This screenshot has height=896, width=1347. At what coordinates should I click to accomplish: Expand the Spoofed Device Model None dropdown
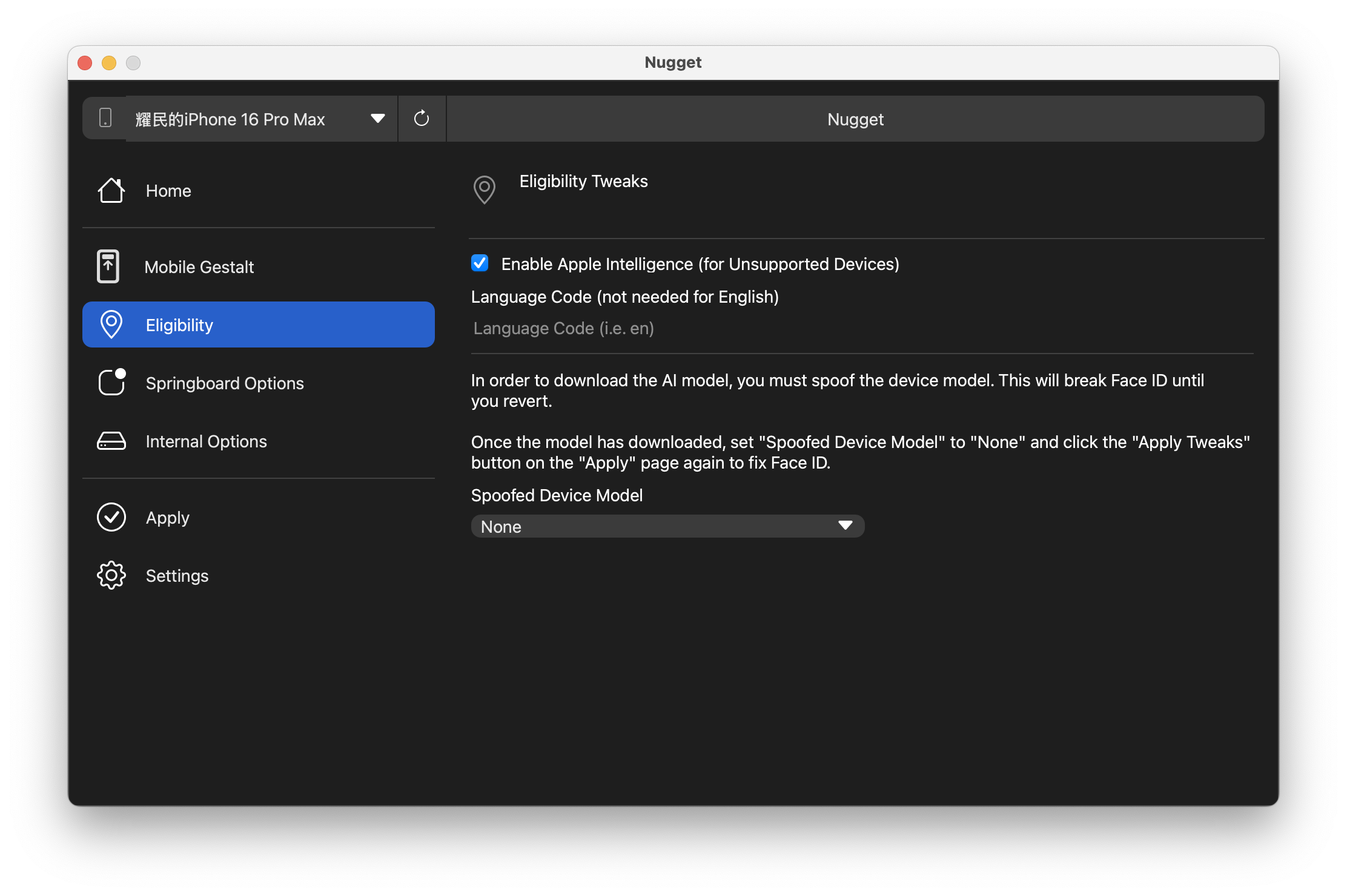tap(667, 526)
